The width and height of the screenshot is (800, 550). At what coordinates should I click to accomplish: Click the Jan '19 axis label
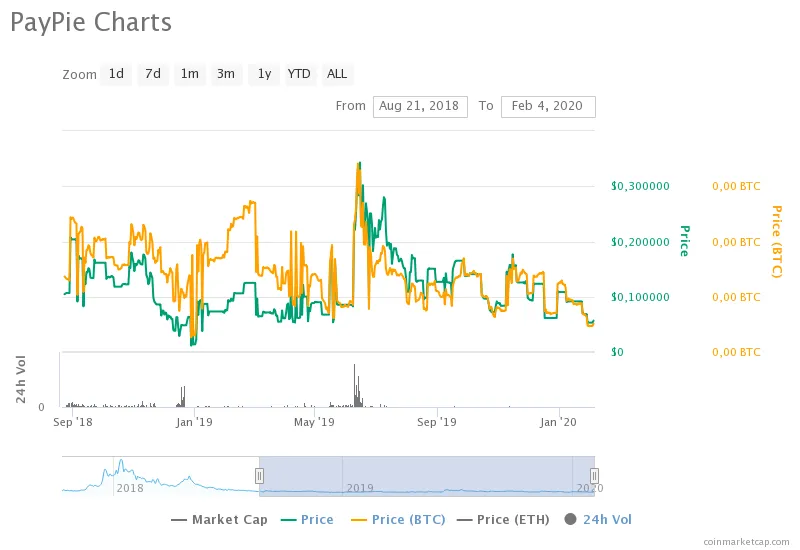(x=194, y=422)
